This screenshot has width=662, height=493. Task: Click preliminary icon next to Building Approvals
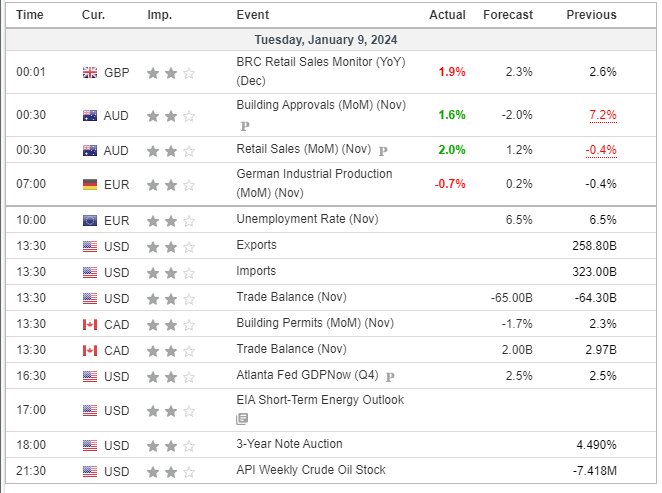coord(243,126)
